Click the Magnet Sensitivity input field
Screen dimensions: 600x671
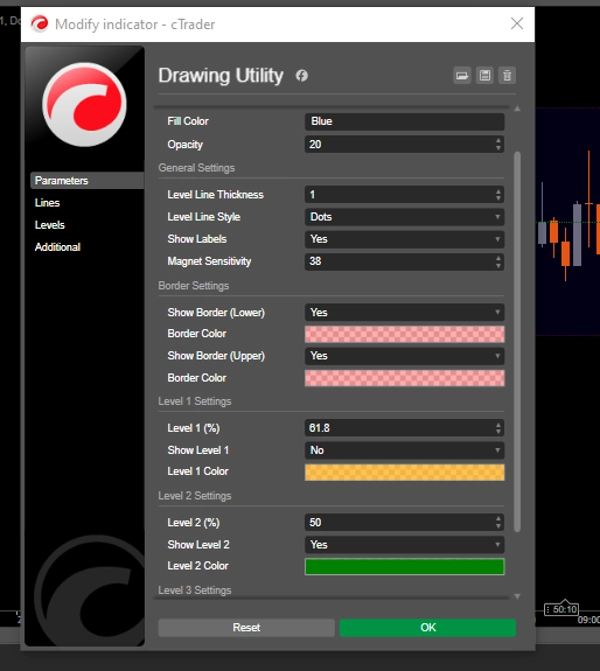pyautogui.click(x=398, y=262)
